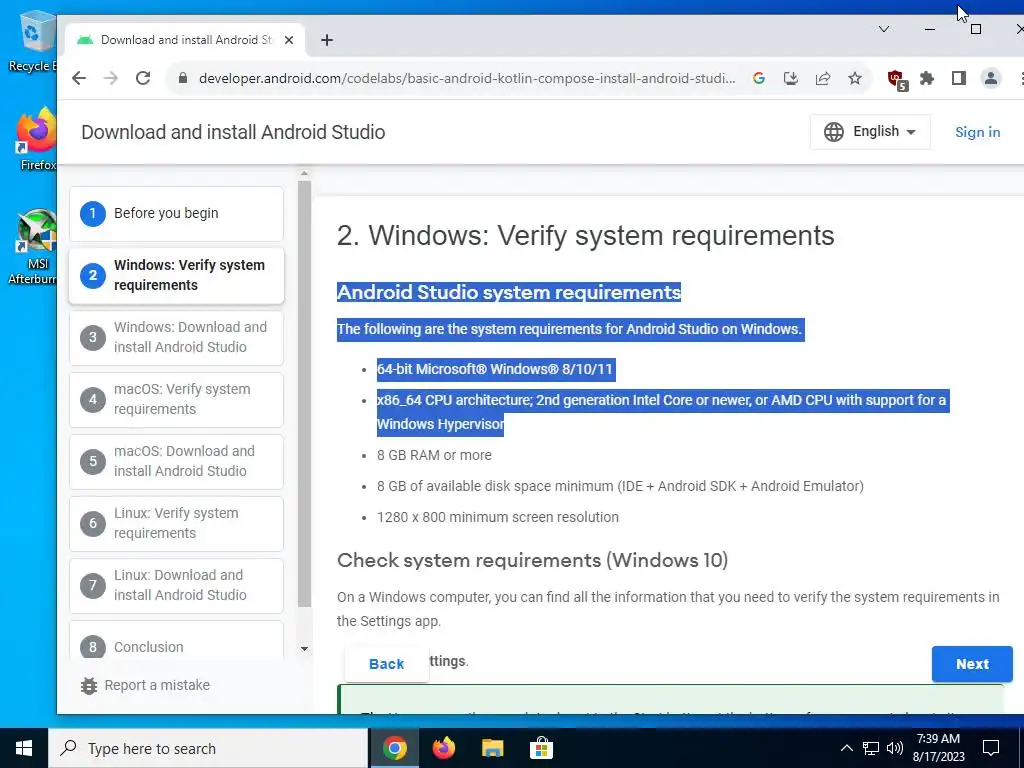Image resolution: width=1024 pixels, height=768 pixels.
Task: Select the MSI Afterburner desktop shortcut
Action: click(34, 248)
